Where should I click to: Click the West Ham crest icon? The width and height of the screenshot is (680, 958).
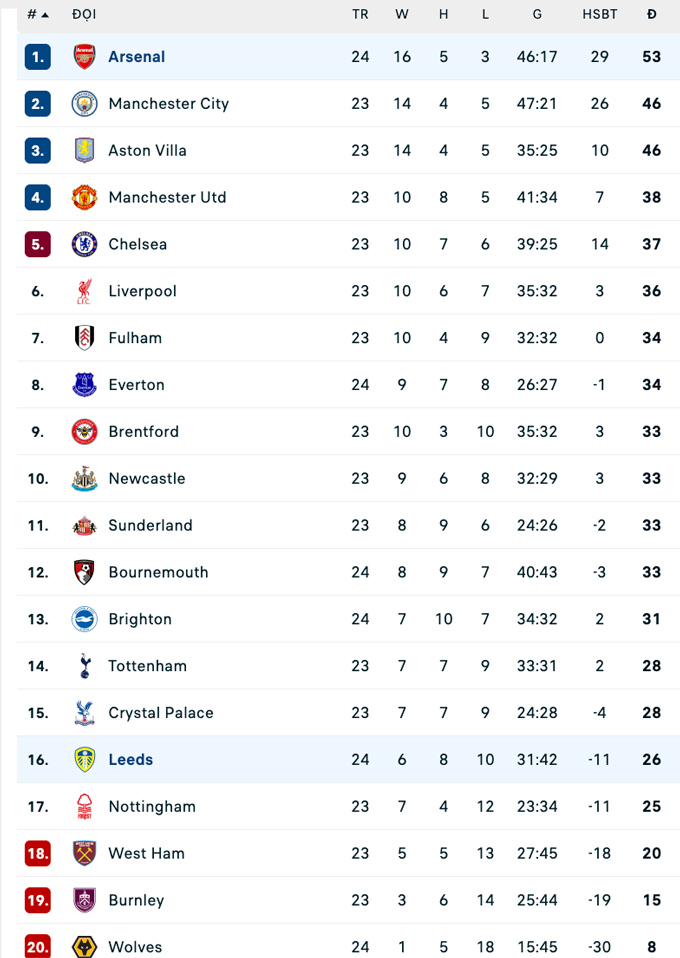(85, 853)
